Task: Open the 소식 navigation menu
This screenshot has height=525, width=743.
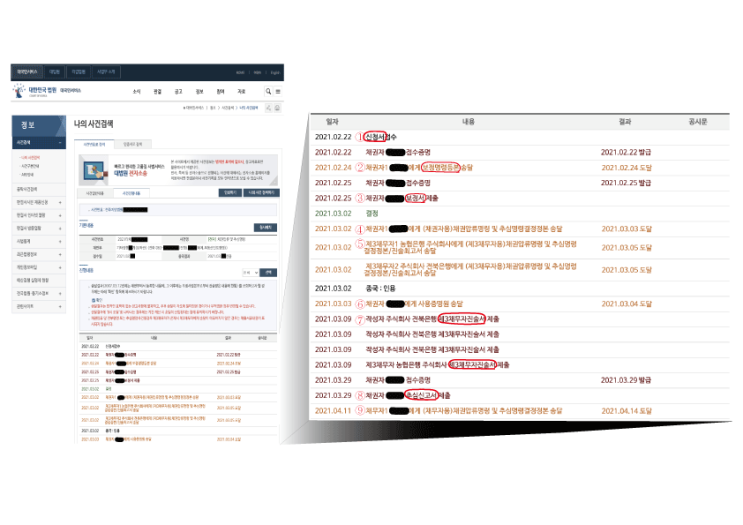Action: [136, 91]
